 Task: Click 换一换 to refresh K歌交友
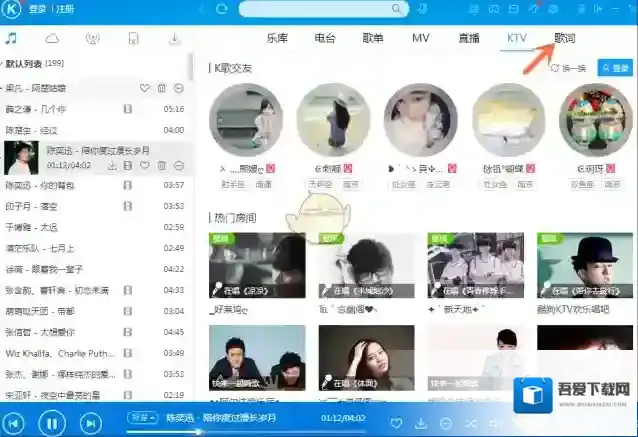(x=568, y=68)
